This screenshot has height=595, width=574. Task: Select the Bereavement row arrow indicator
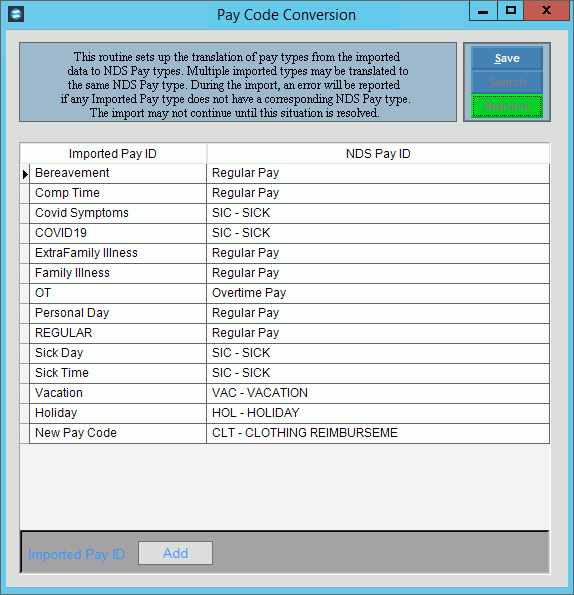pyautogui.click(x=25, y=174)
